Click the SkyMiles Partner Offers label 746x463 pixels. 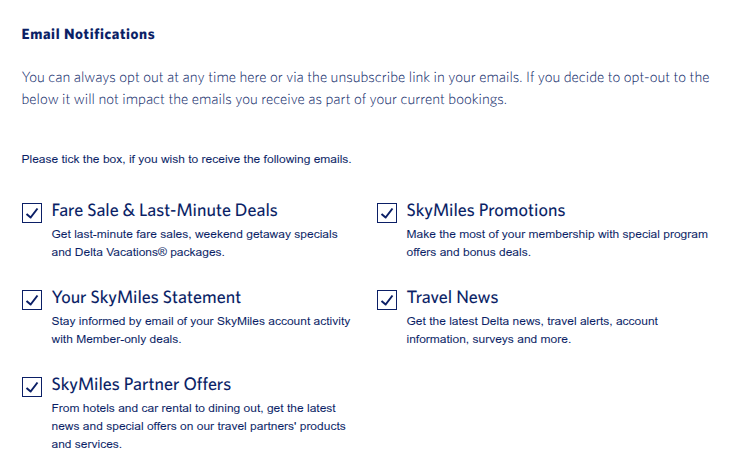141,384
